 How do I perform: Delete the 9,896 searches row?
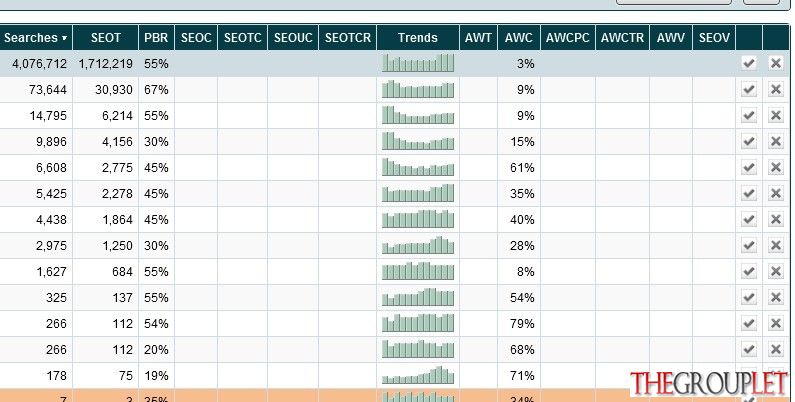[776, 141]
